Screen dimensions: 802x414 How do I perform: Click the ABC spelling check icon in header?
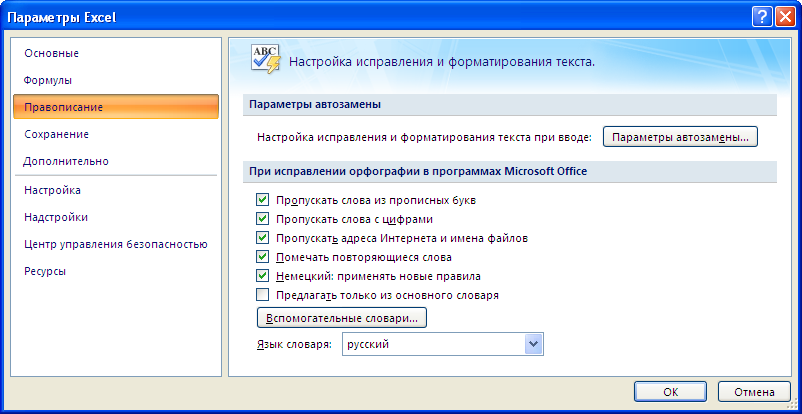(x=265, y=60)
